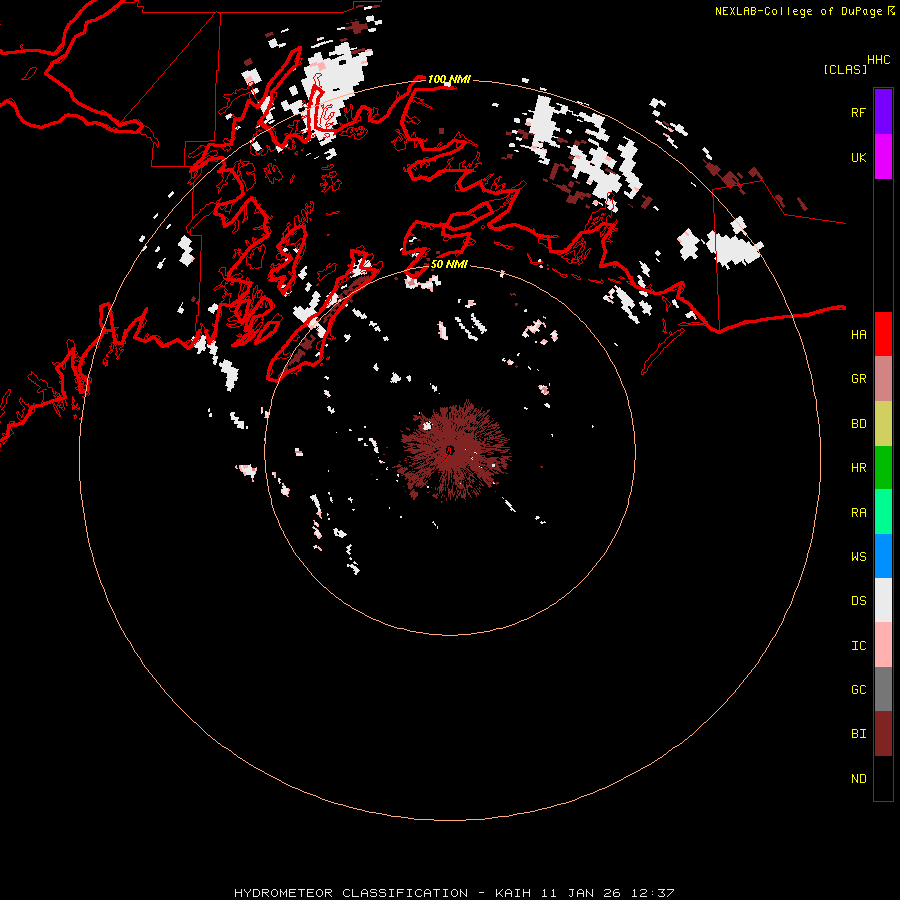Click the NEXLAB-College of DuPage credit text
The width and height of the screenshot is (900, 900).
click(x=798, y=11)
